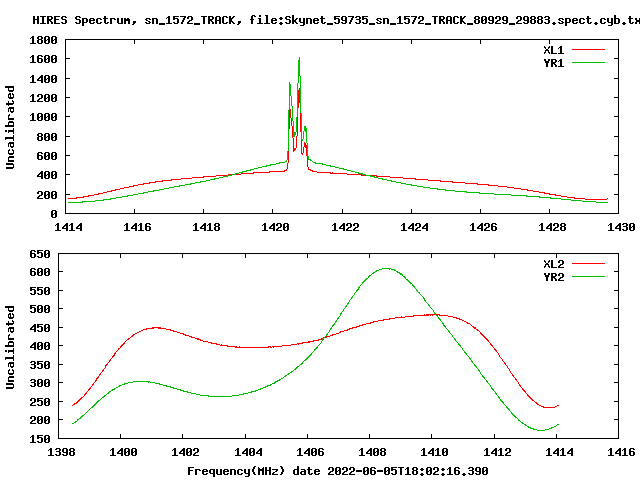Click the red XL2 hump peak near 1401
The image size is (640, 480).
(156, 327)
